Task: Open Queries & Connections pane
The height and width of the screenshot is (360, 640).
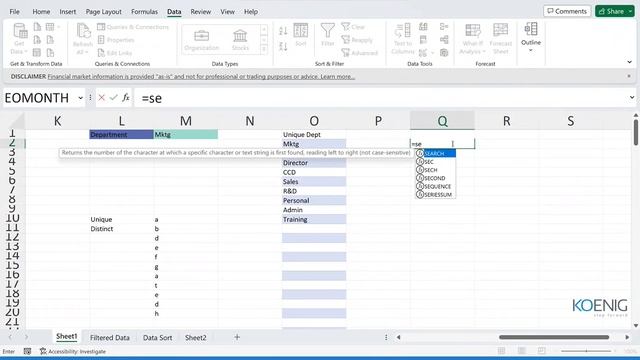Action: pos(133,27)
